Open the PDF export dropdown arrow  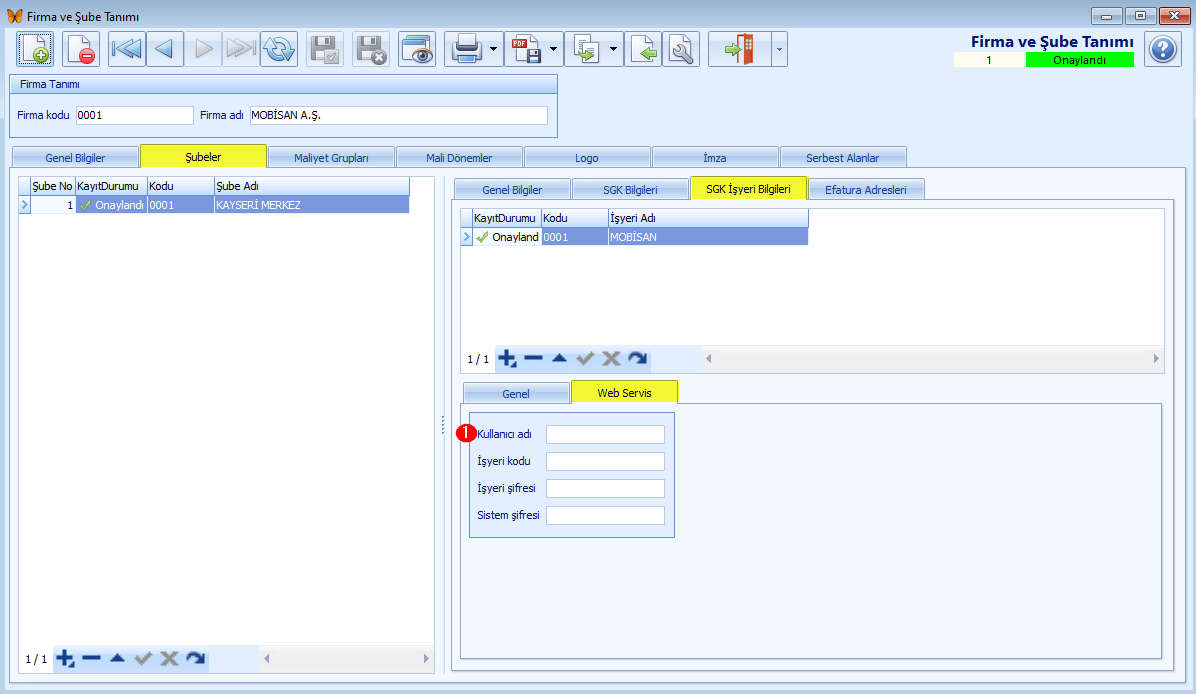click(x=553, y=49)
